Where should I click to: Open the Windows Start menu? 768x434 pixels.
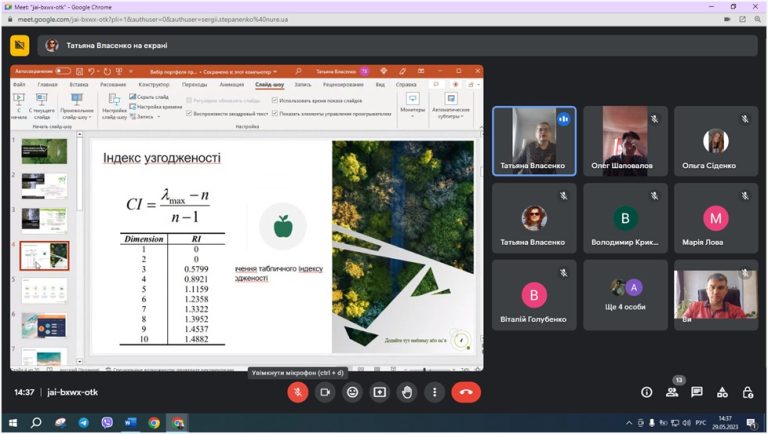[13, 423]
